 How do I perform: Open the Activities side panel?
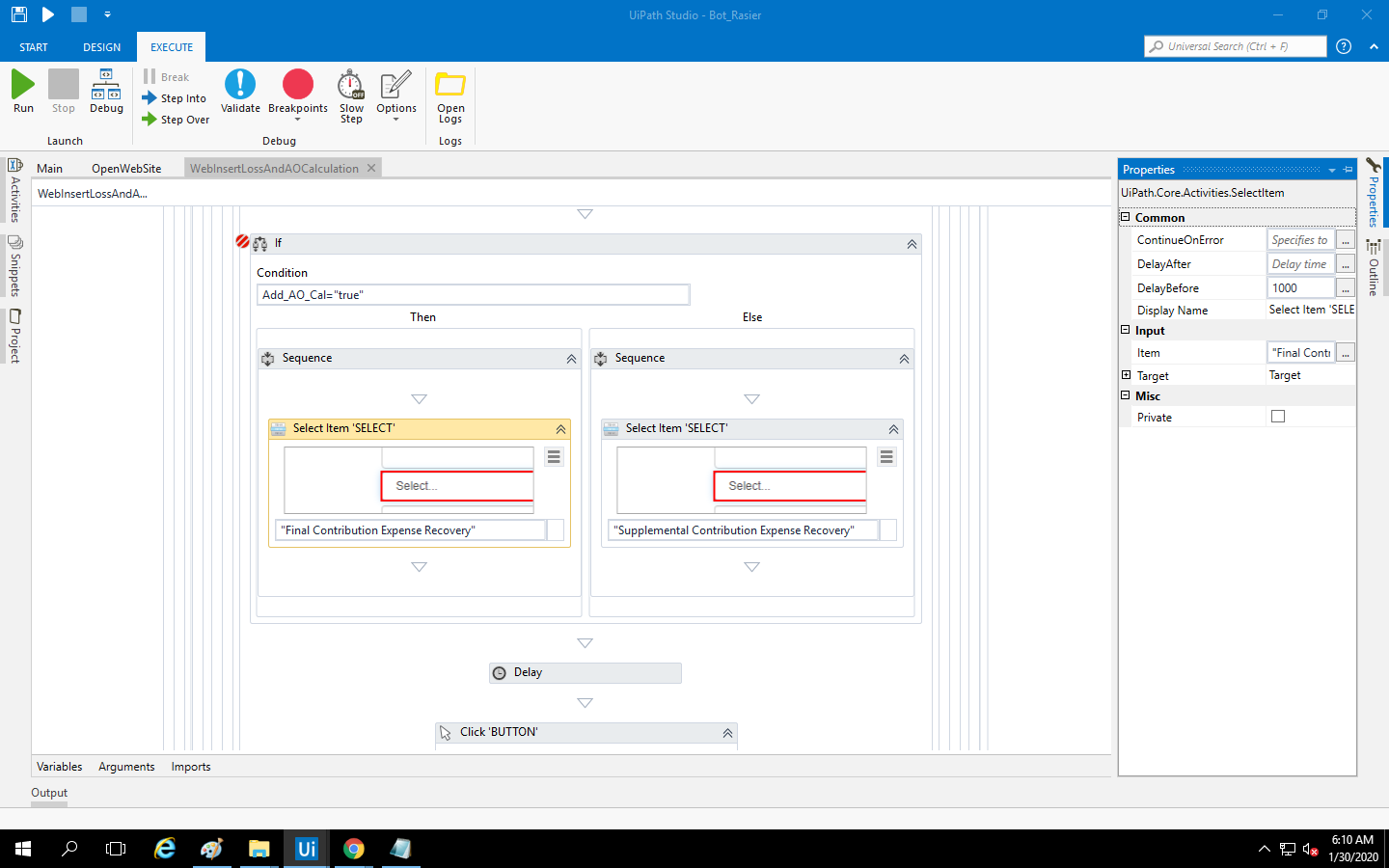click(x=14, y=190)
